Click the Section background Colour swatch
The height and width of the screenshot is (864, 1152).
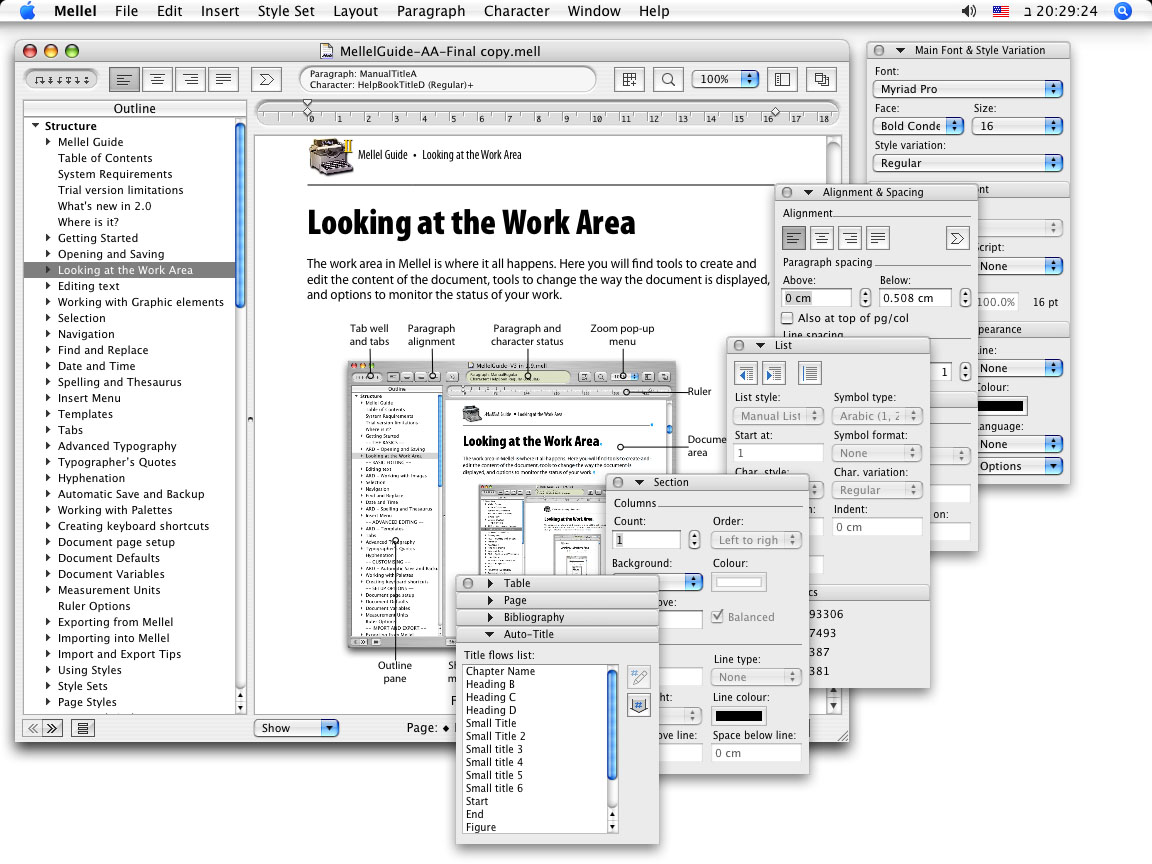click(x=739, y=581)
